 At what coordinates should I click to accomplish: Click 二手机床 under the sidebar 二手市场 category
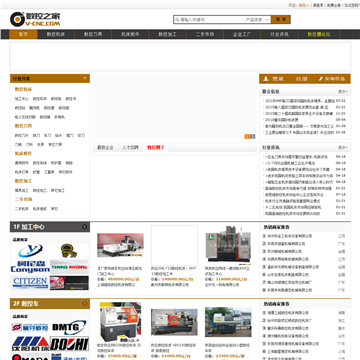coord(22,209)
